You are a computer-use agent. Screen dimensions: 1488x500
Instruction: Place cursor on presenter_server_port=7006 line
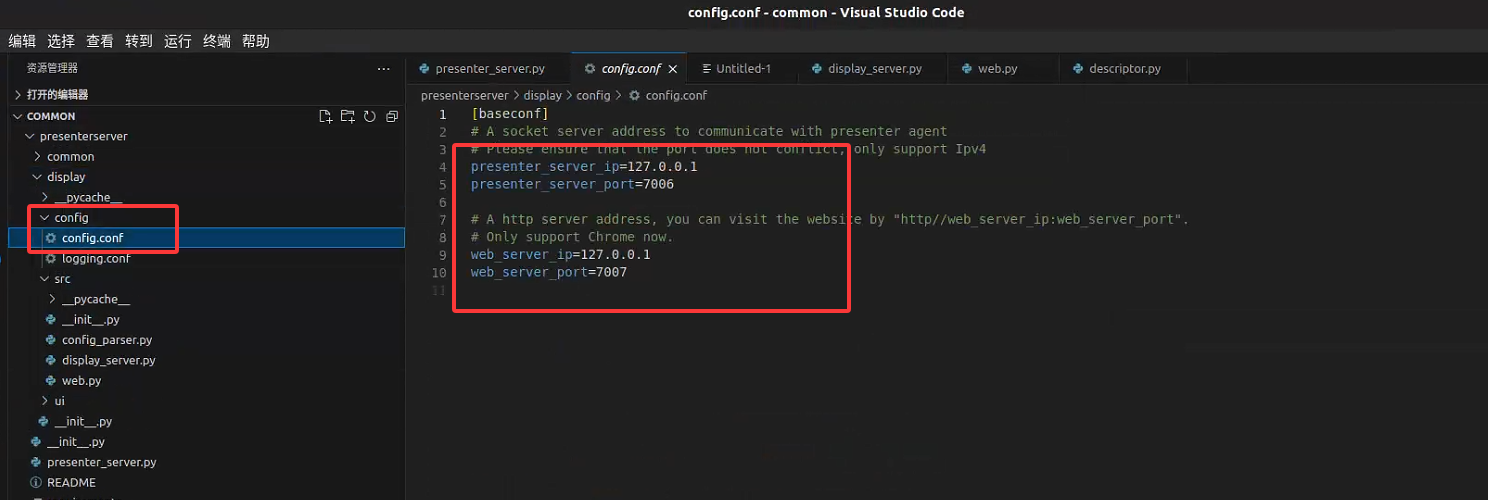[572, 184]
